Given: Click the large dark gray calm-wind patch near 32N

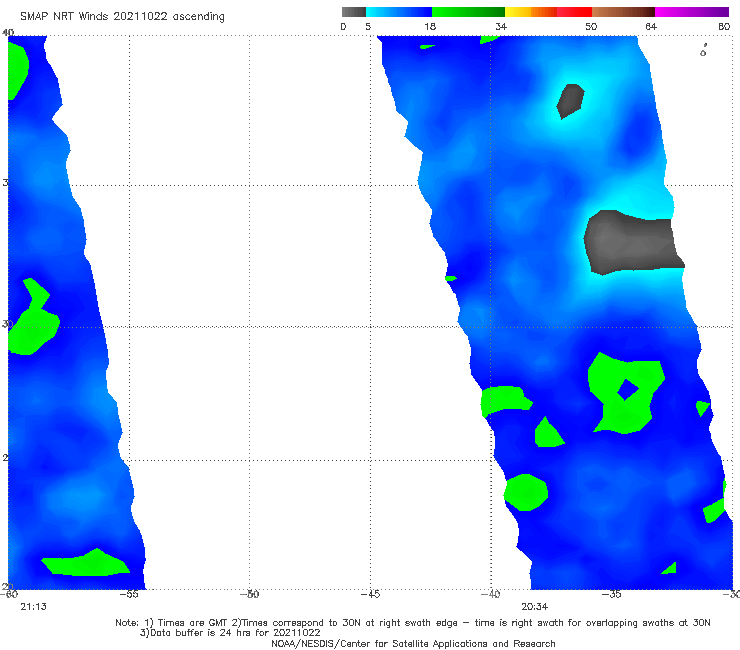Looking at the screenshot, I should pos(632,242).
